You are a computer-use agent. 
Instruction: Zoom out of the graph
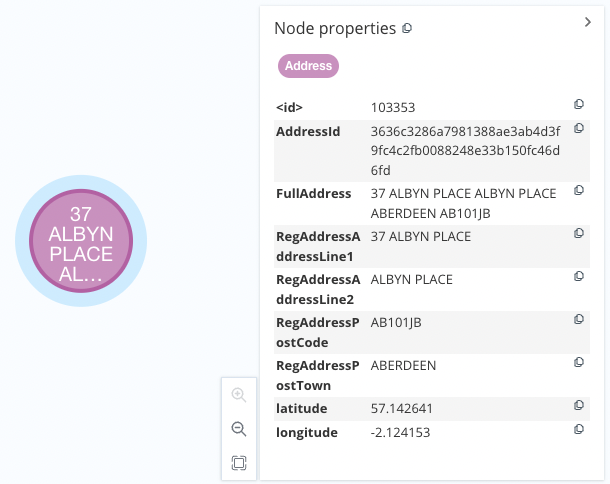(x=239, y=429)
